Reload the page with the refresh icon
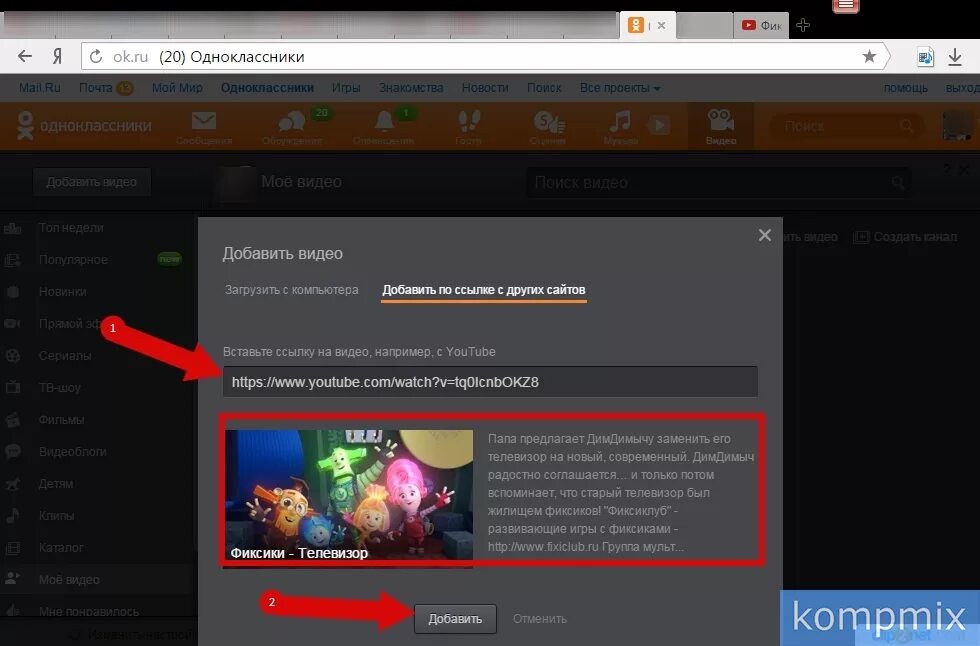 (96, 57)
